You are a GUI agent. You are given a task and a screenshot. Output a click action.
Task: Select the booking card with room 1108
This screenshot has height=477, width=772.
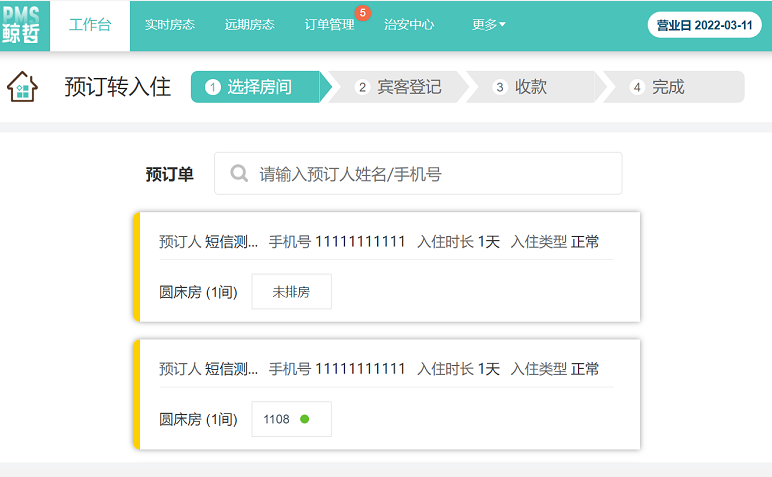(386, 394)
